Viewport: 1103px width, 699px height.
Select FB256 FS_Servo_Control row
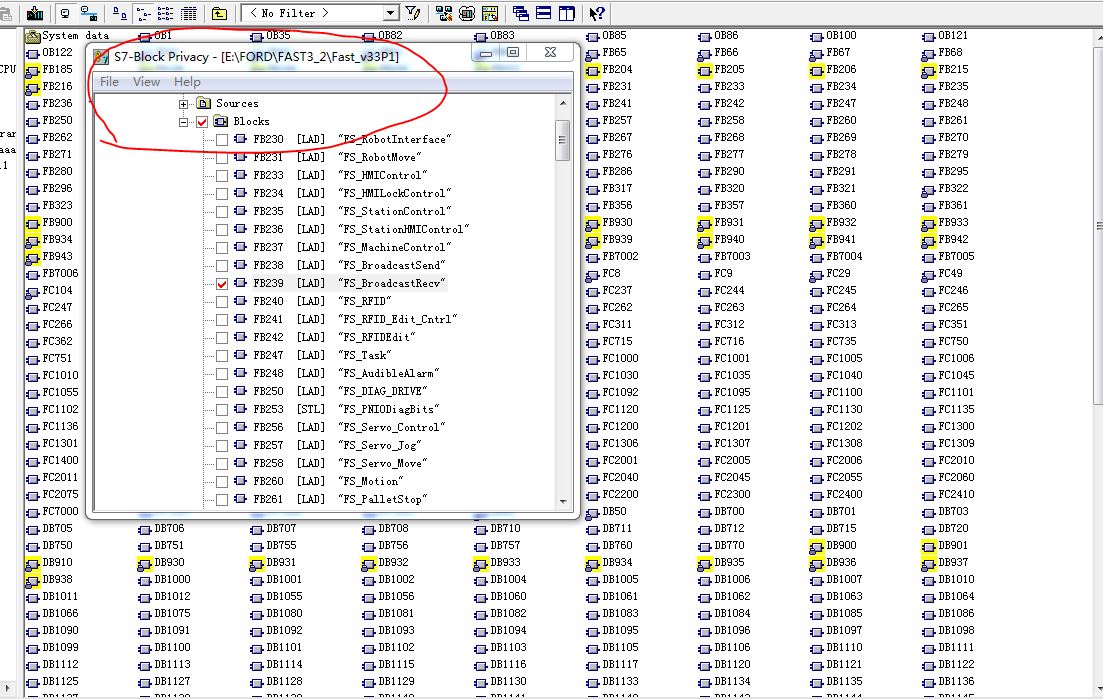(x=340, y=427)
